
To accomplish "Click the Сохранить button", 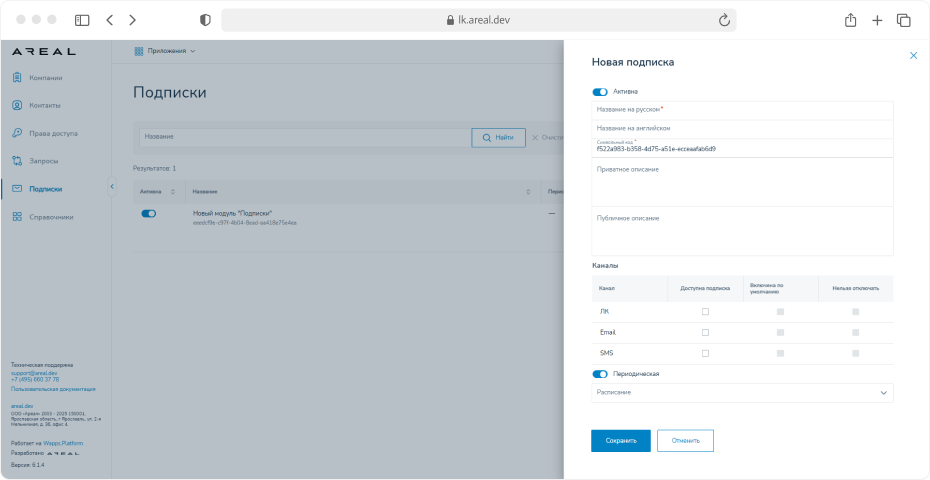I will pos(621,441).
